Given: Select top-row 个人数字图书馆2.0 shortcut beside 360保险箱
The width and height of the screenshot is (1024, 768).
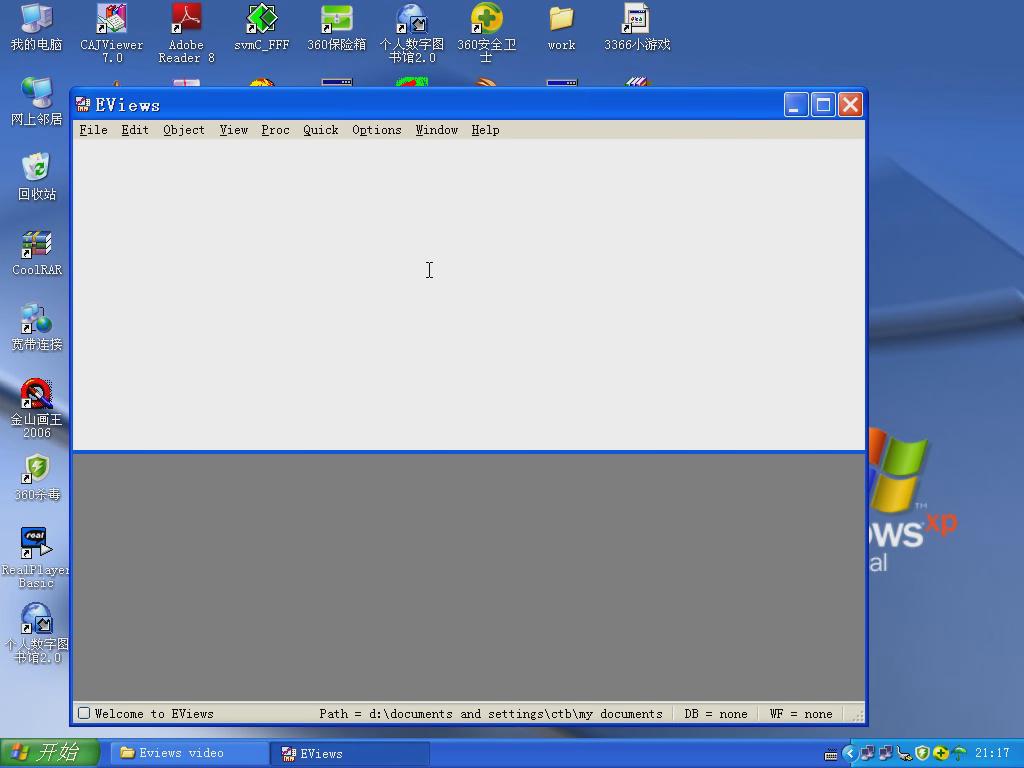Looking at the screenshot, I should coord(411,34).
